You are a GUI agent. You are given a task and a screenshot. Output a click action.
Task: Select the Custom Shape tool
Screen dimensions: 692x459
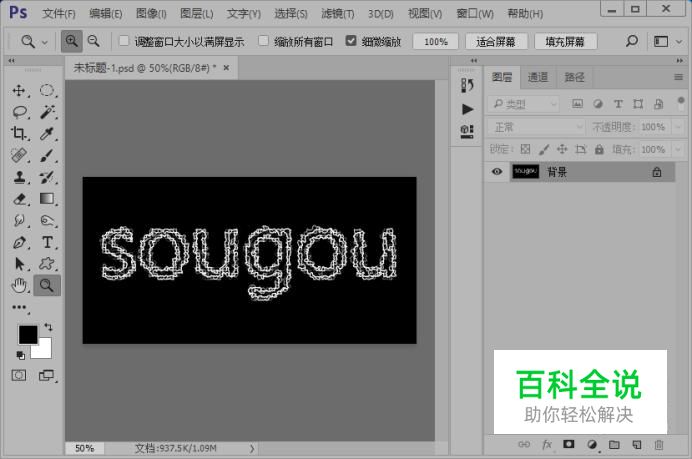point(47,264)
